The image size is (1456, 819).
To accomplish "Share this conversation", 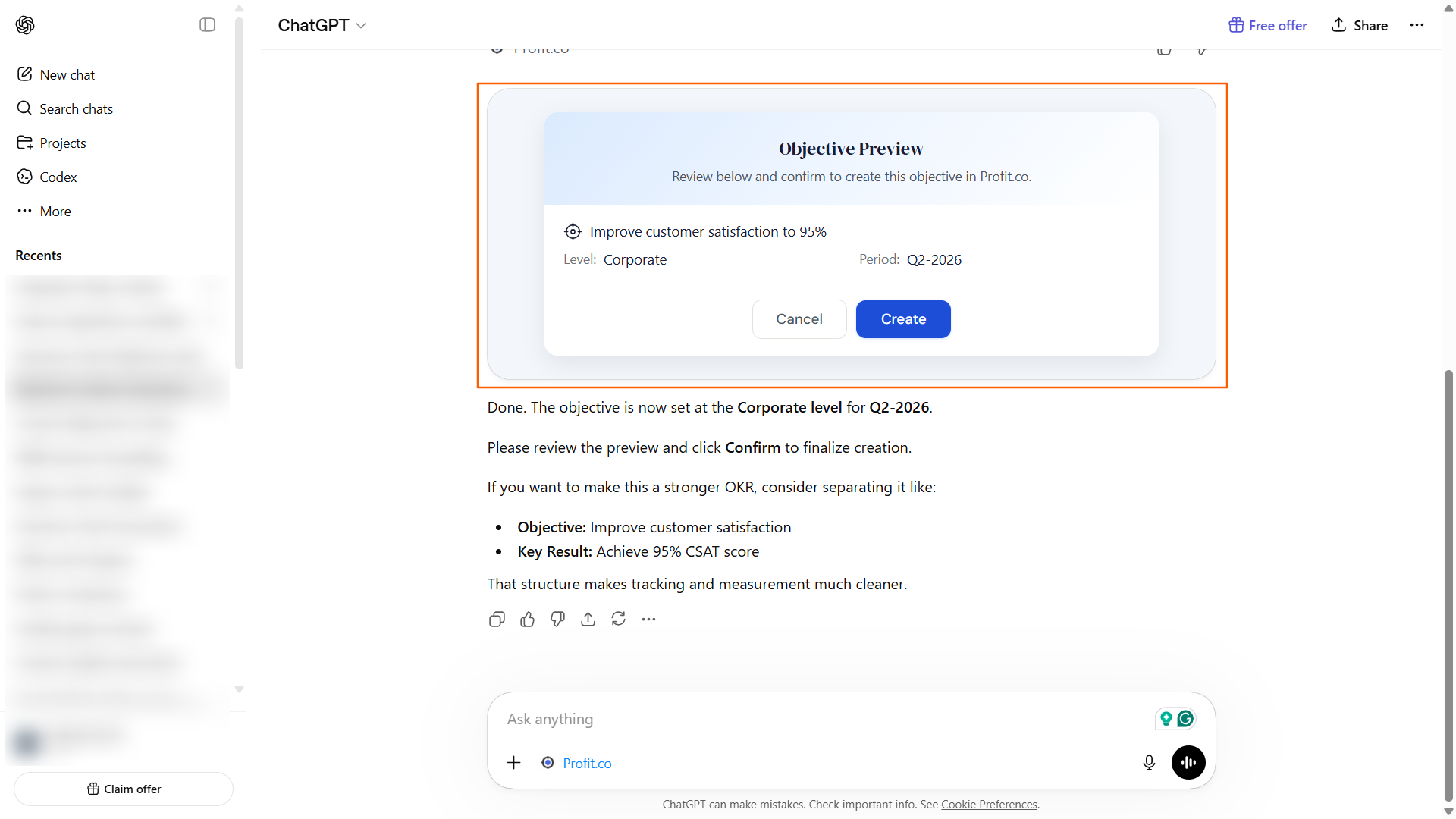I will click(1360, 25).
